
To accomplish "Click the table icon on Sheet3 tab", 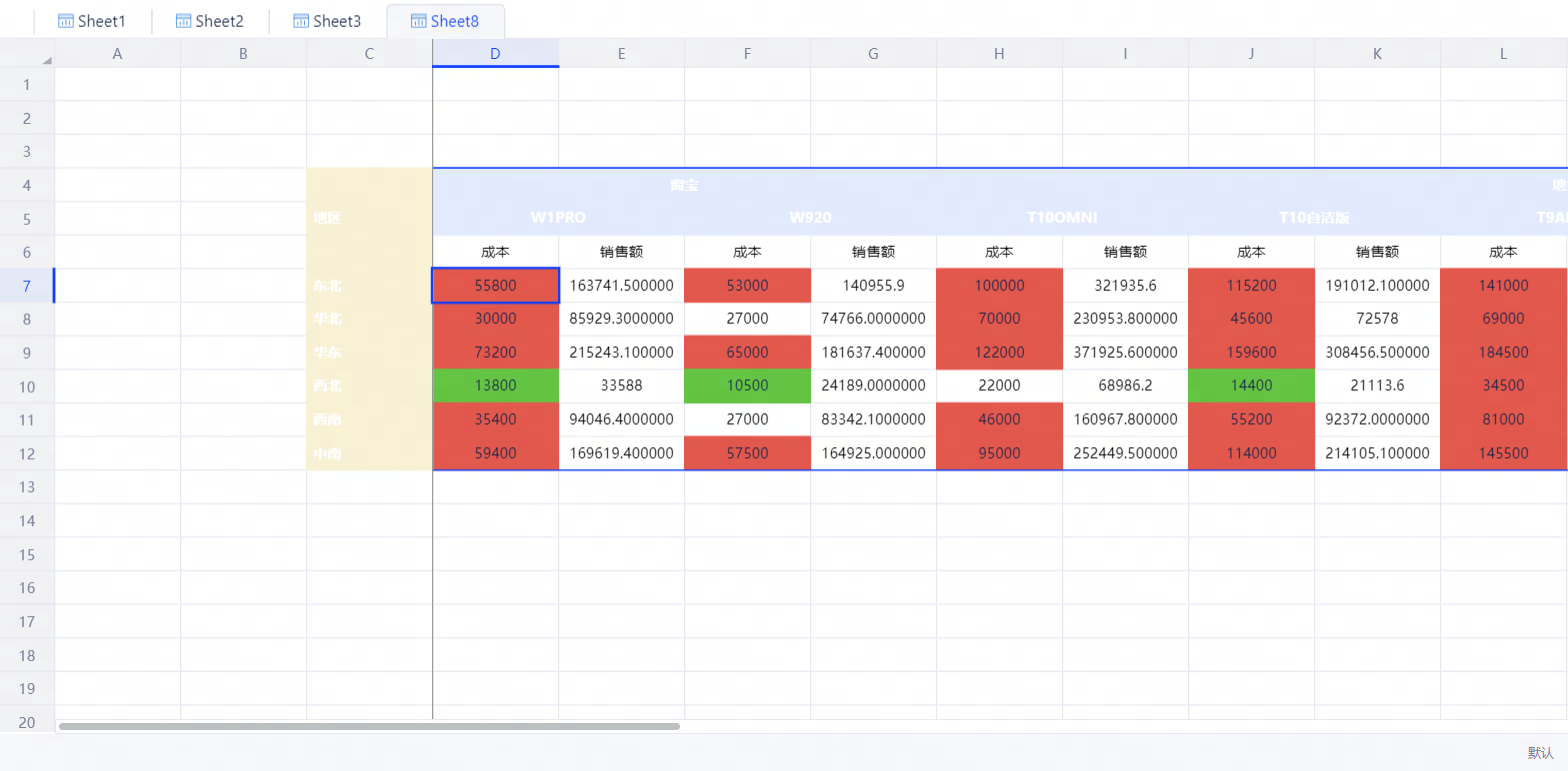I will (x=301, y=21).
